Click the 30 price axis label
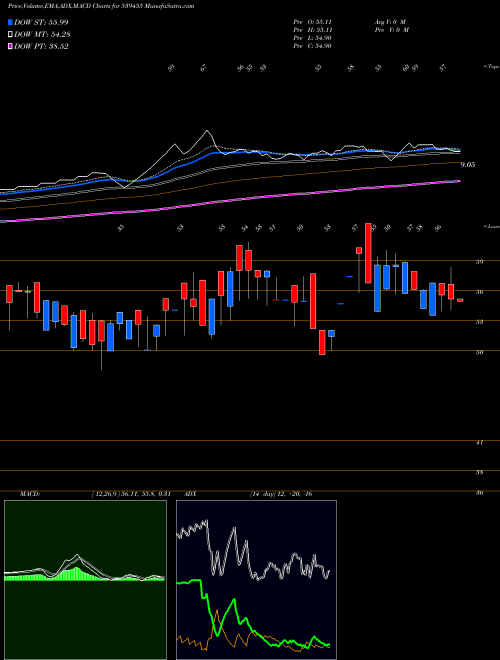This screenshot has height=660, width=500. 479,352
